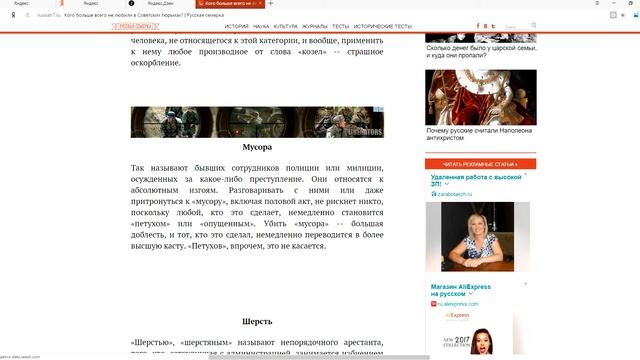Open the zarabotaezh.ru link
The image size is (640, 360).
coord(455,194)
